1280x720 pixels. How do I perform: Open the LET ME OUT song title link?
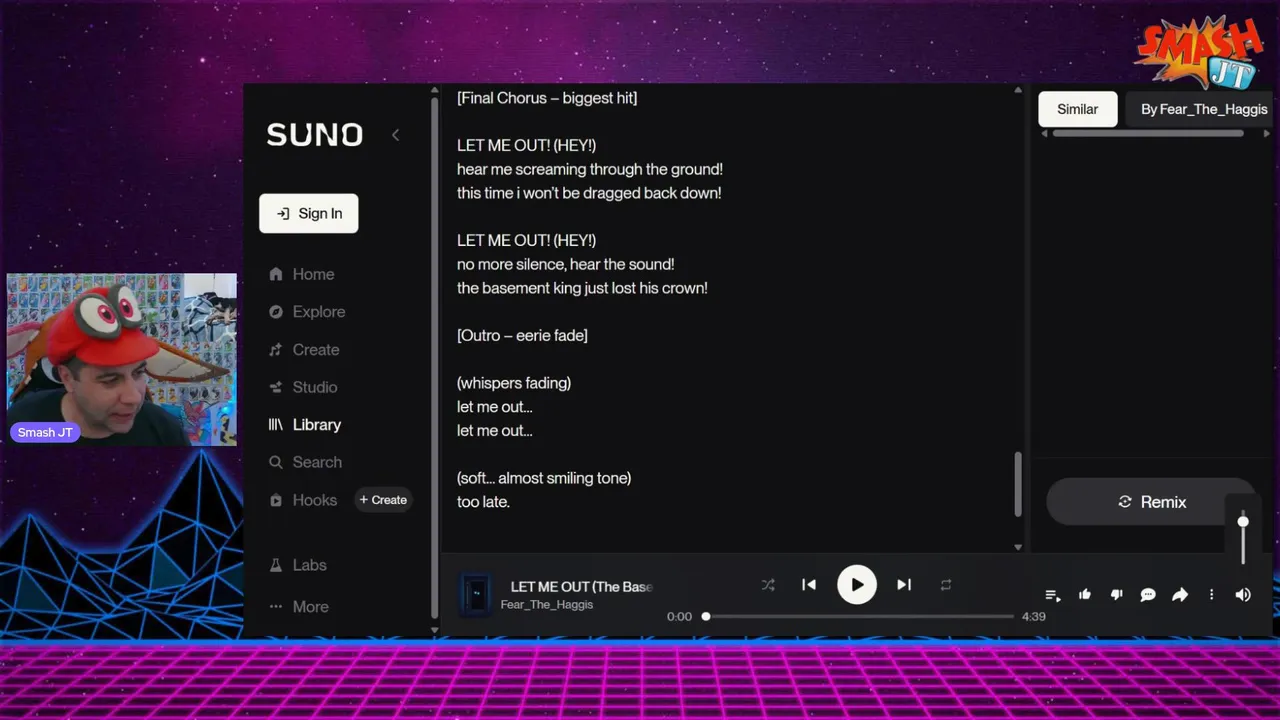coord(581,587)
